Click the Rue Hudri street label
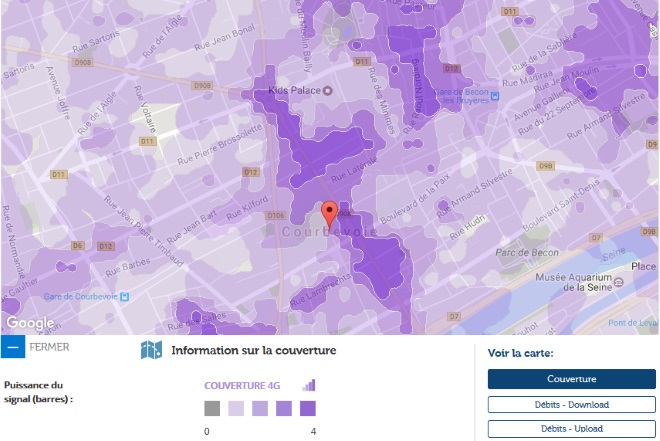 pos(467,228)
